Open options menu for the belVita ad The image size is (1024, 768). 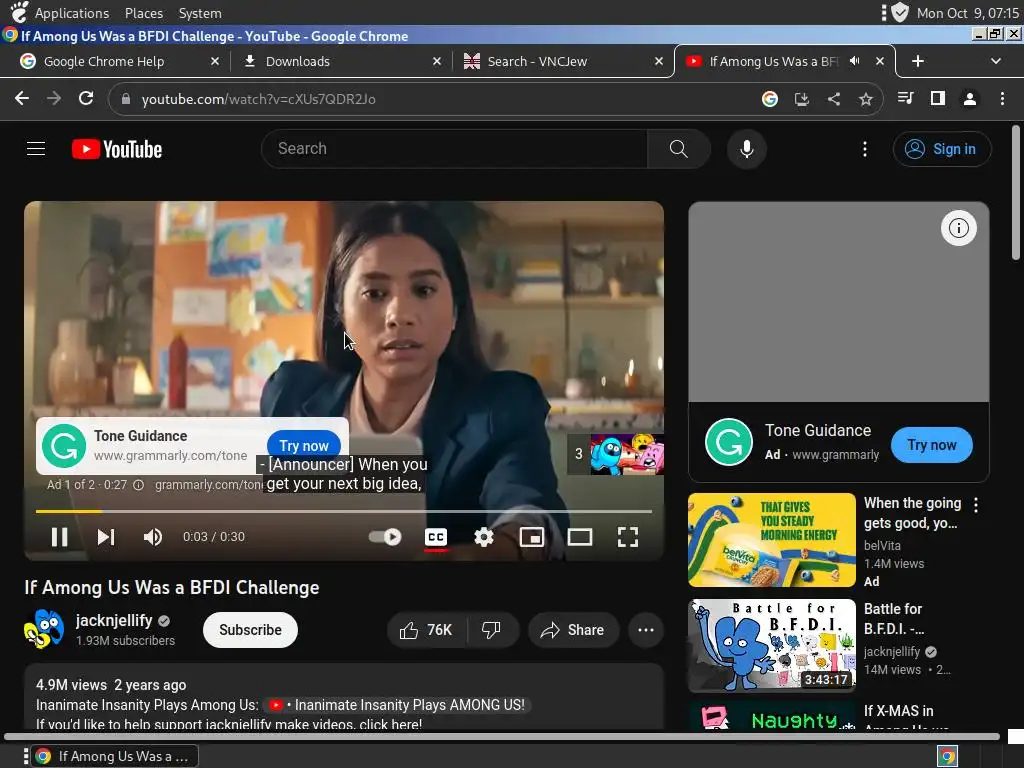[976, 504]
